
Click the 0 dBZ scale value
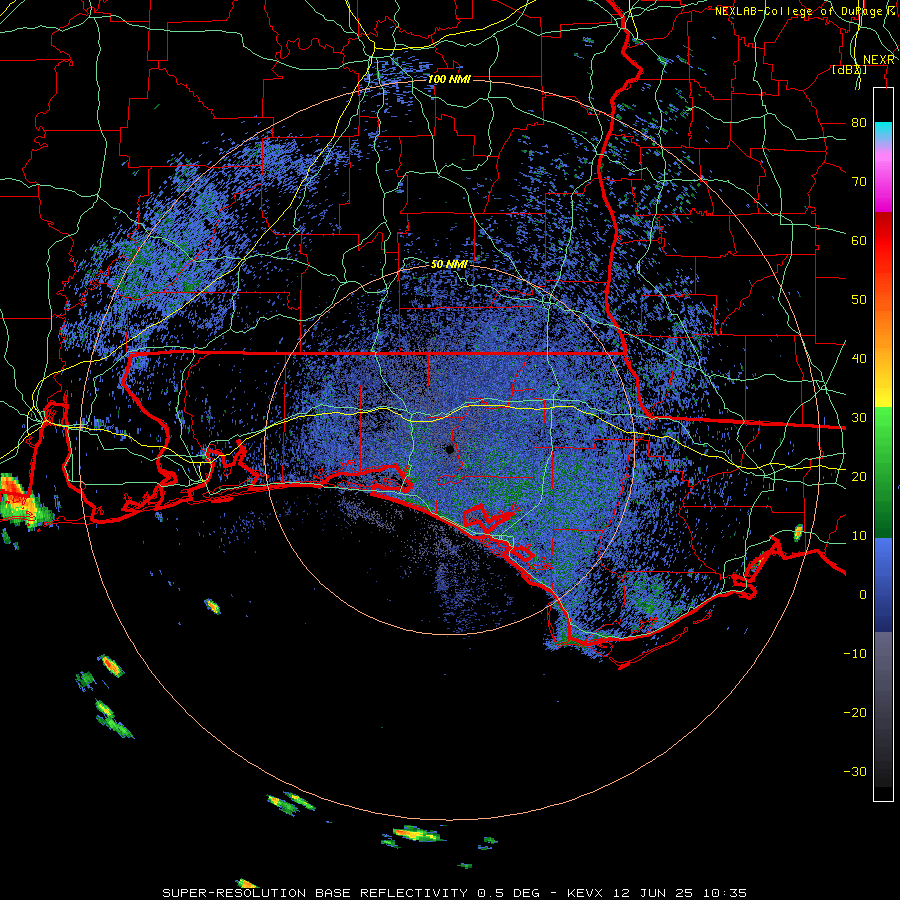coord(863,595)
